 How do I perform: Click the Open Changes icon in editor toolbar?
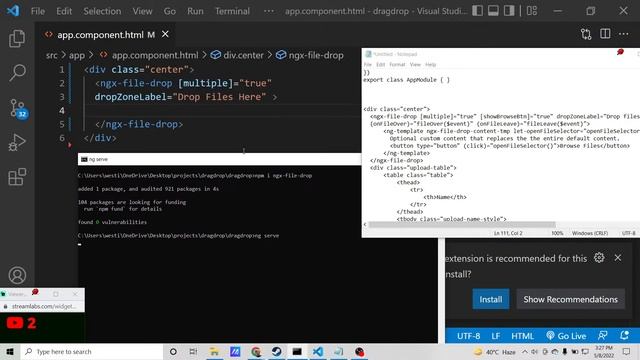[586, 34]
